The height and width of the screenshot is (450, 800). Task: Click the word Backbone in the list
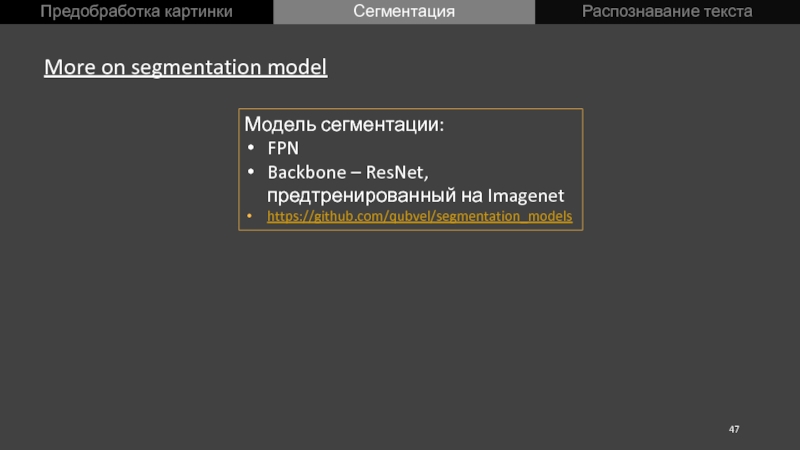point(307,172)
